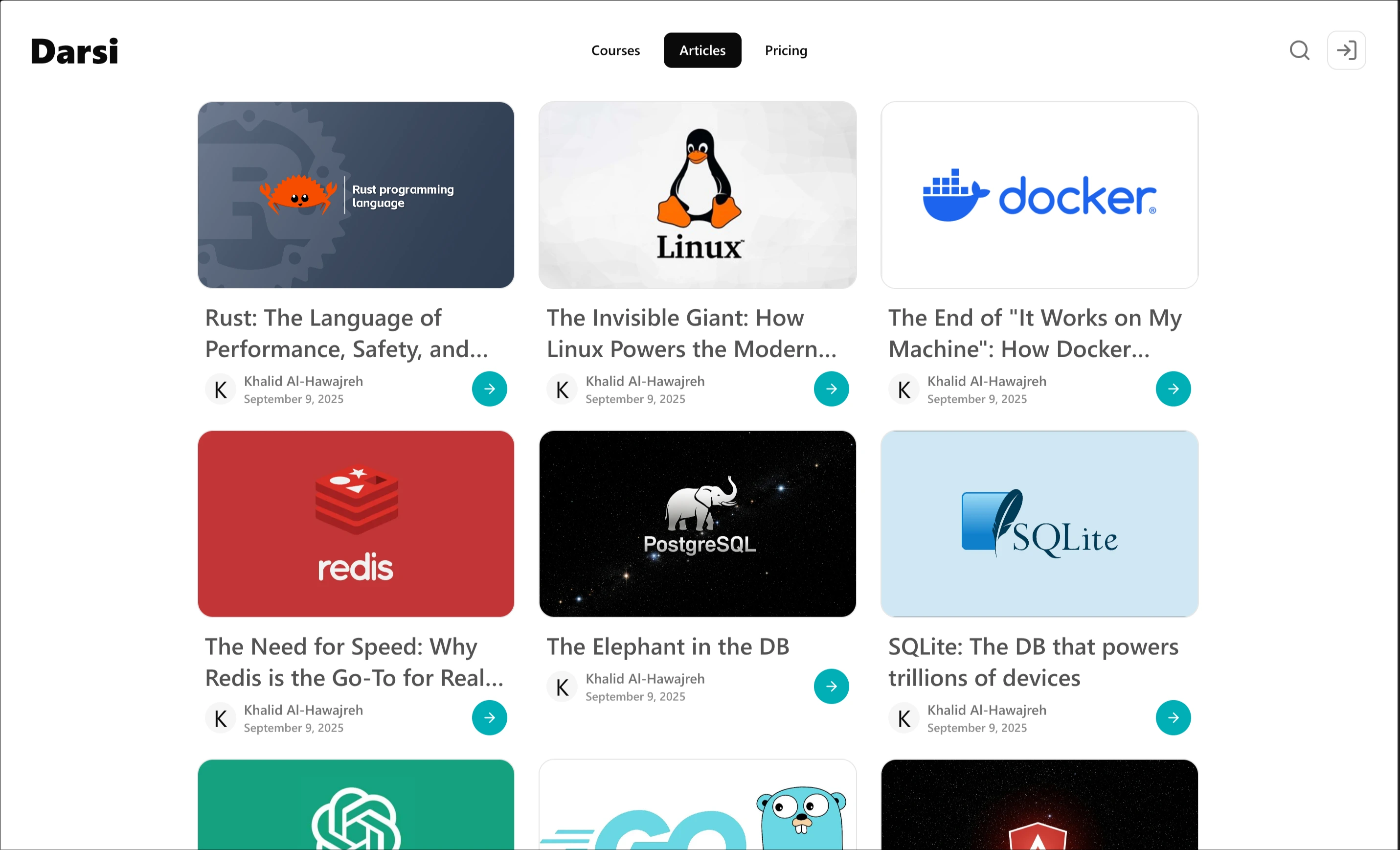Image resolution: width=1400 pixels, height=850 pixels.
Task: Click the login arrow icon button
Action: click(1346, 50)
